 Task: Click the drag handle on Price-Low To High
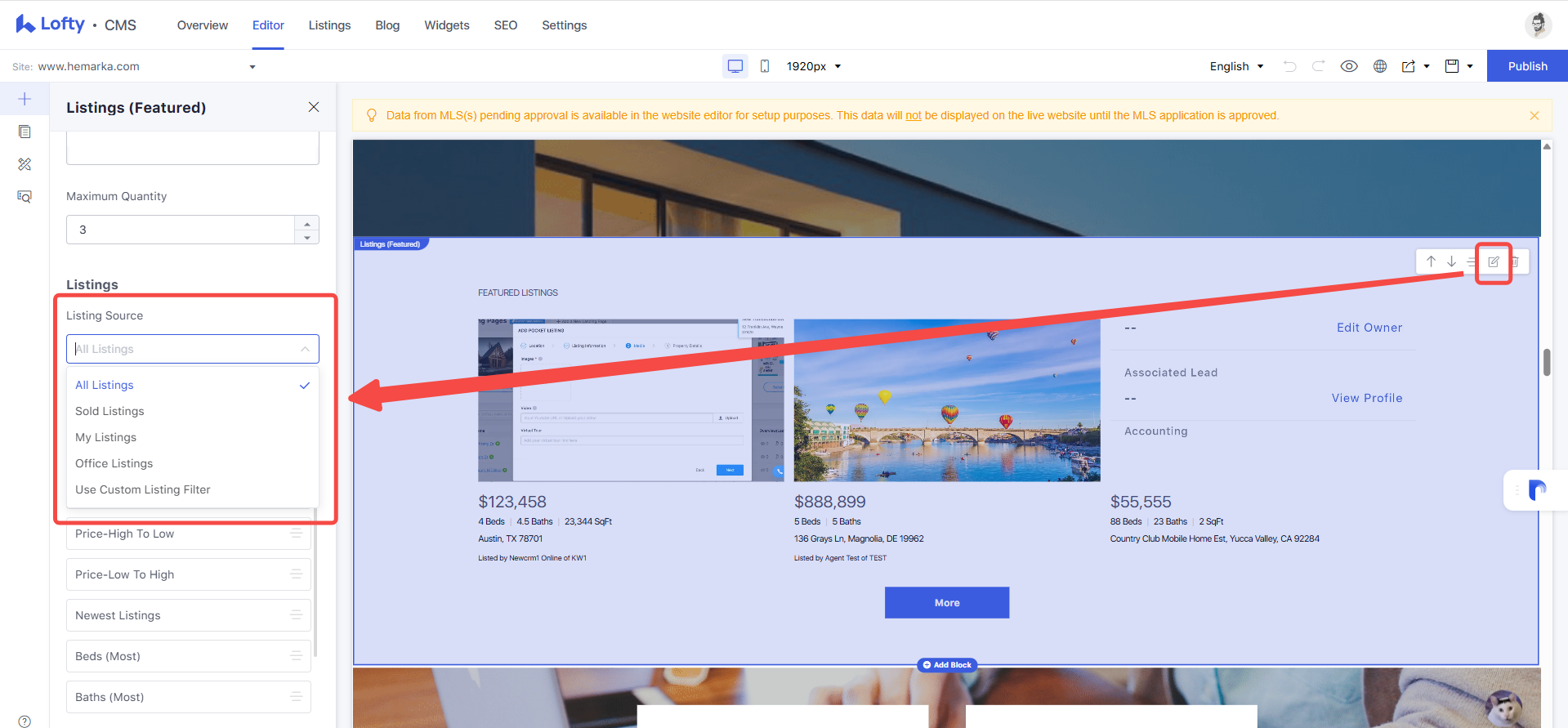pos(296,574)
